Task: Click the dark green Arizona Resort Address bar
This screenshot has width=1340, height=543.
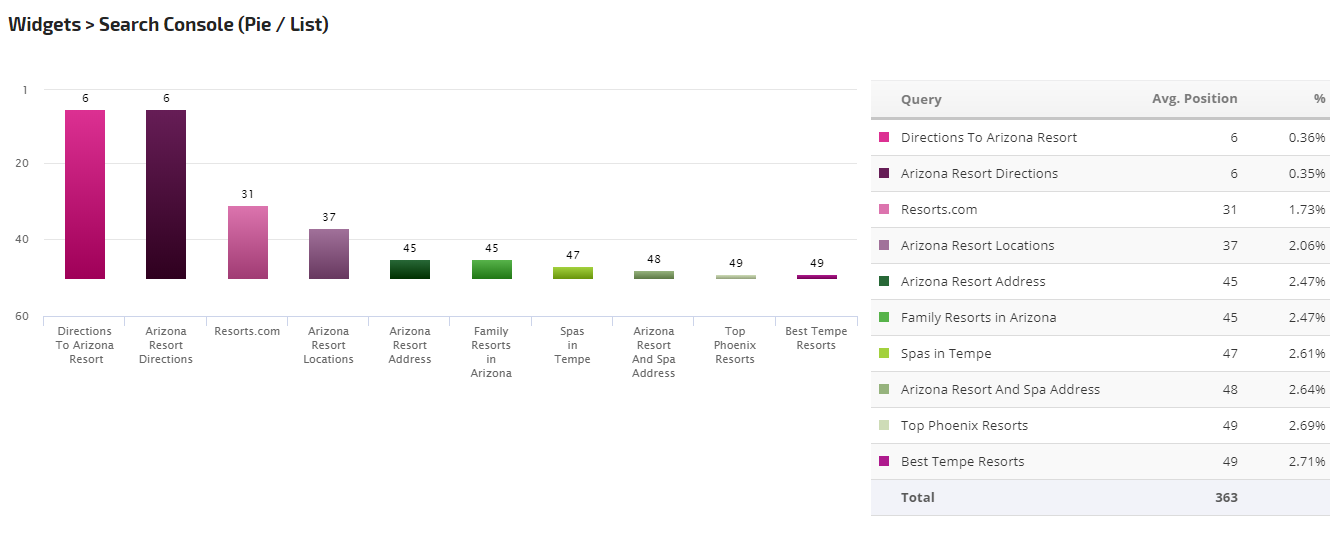Action: pos(410,269)
